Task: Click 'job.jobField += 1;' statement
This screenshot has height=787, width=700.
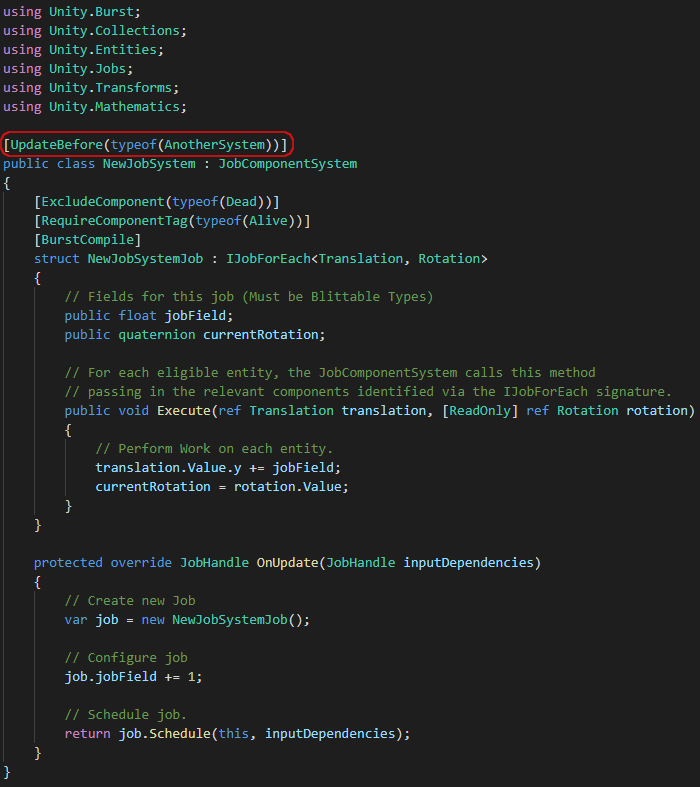Action: 133,677
